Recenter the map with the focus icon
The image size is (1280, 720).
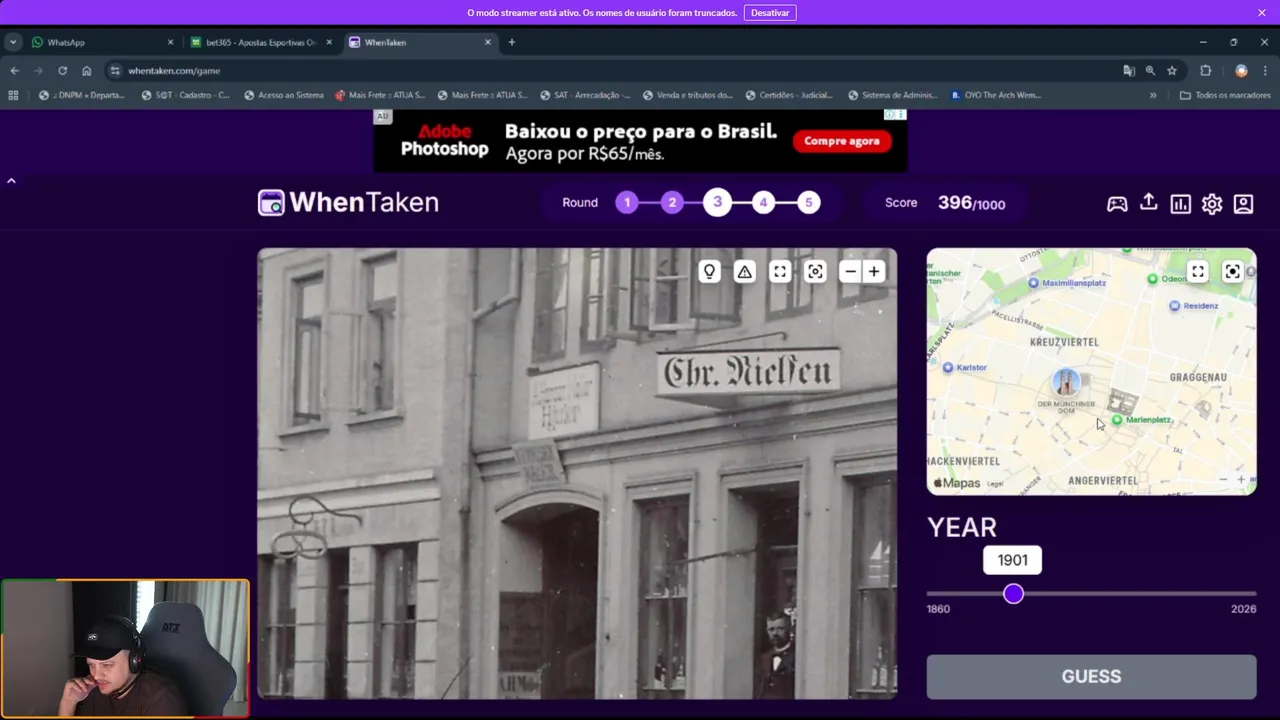pyautogui.click(x=1233, y=271)
